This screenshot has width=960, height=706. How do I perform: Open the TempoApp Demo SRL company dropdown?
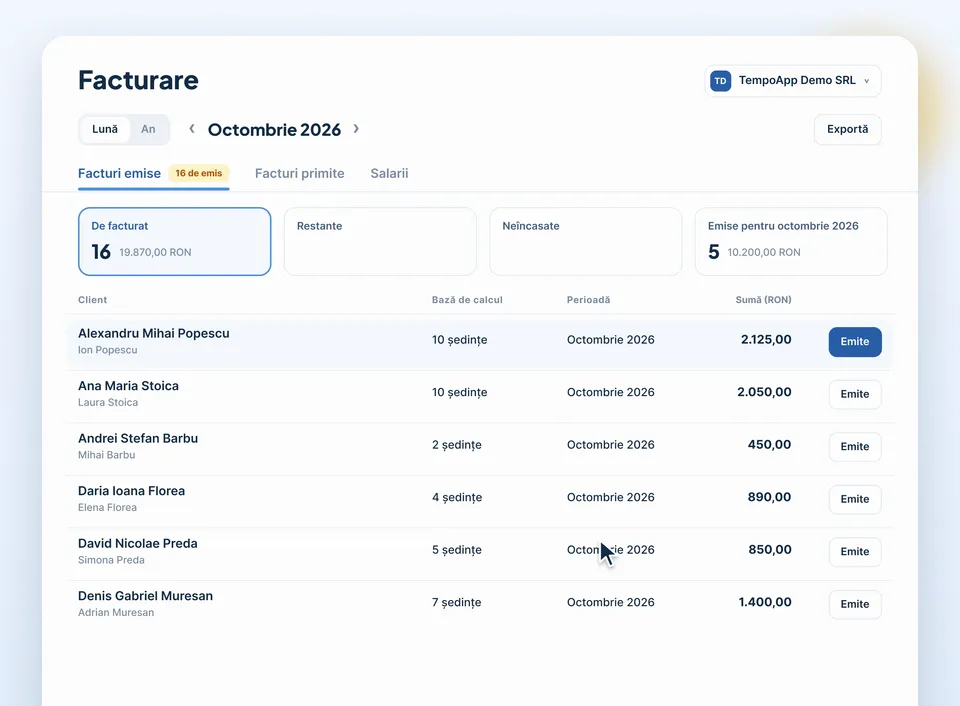tap(793, 81)
